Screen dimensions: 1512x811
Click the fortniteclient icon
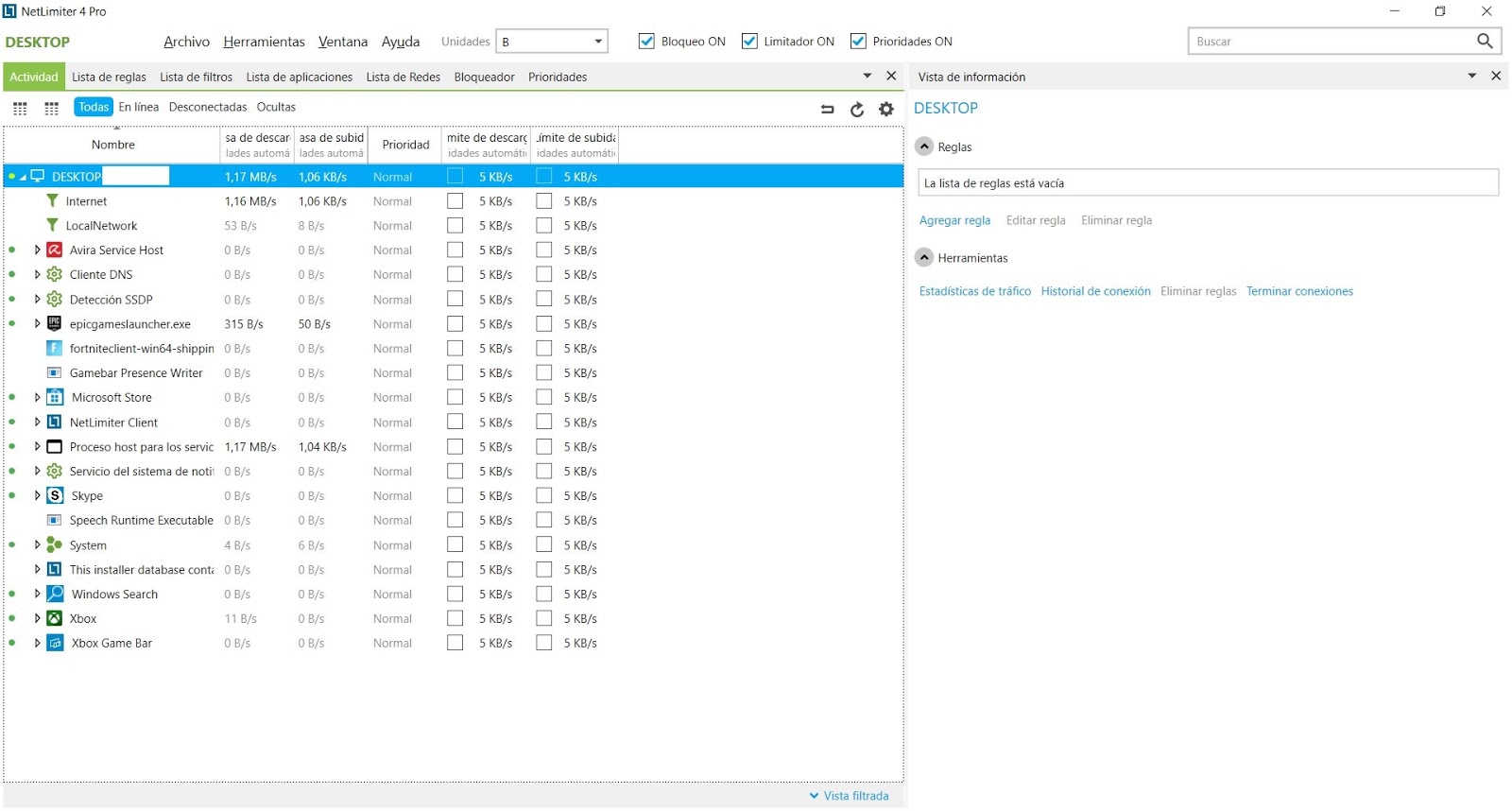(x=55, y=348)
